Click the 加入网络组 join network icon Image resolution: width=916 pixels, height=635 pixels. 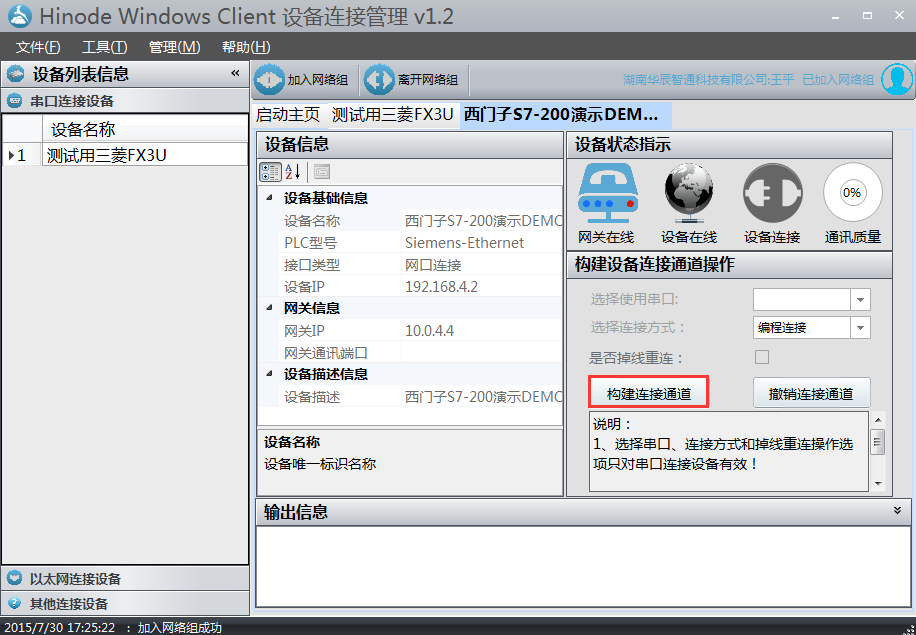(269, 79)
